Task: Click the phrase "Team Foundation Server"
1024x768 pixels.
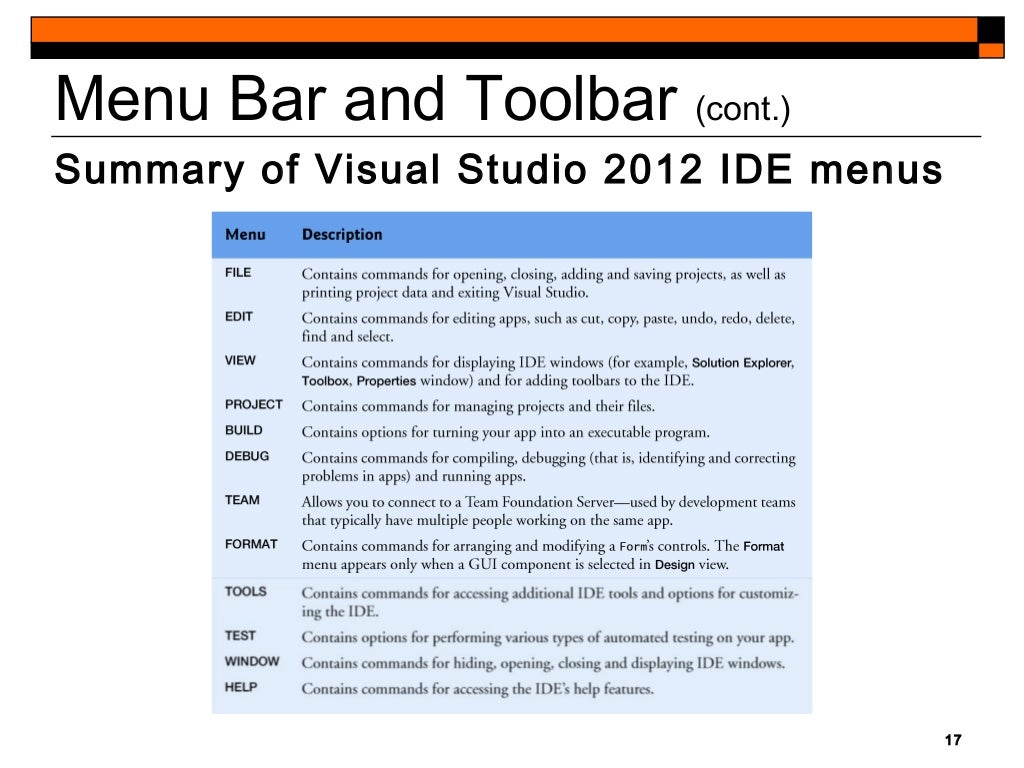Action: [x=539, y=502]
